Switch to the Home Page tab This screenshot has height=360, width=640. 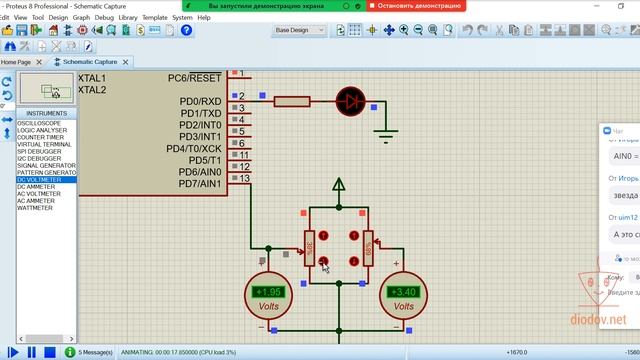[16, 62]
